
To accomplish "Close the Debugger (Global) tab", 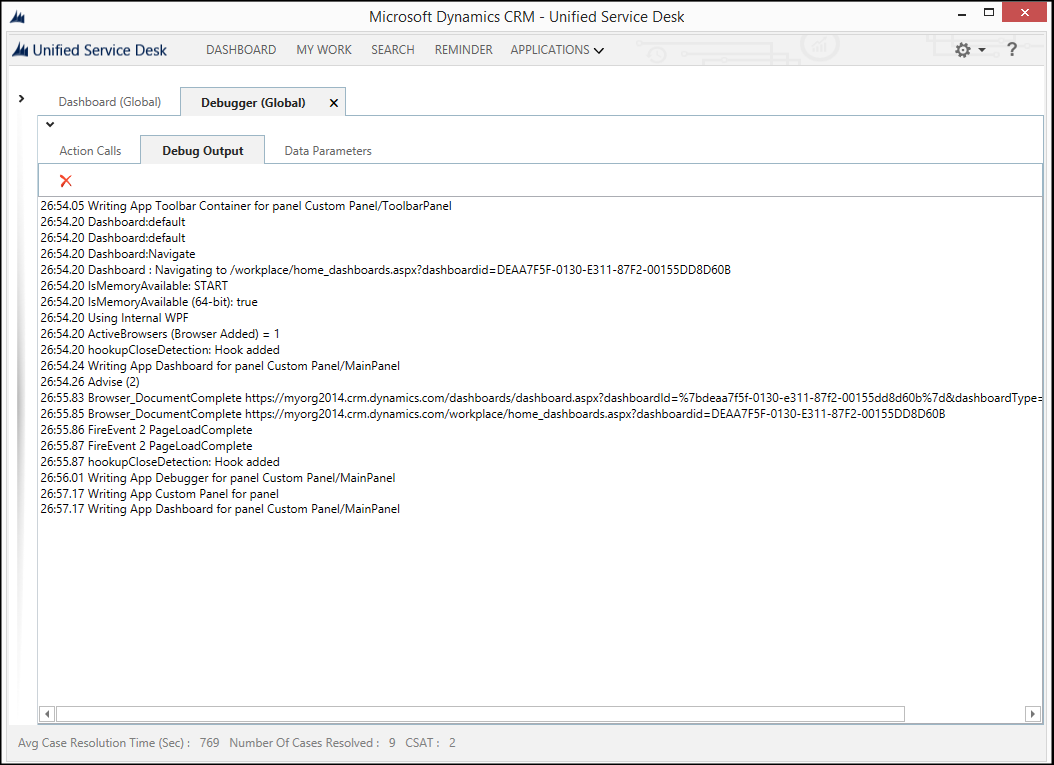I will pos(333,102).
